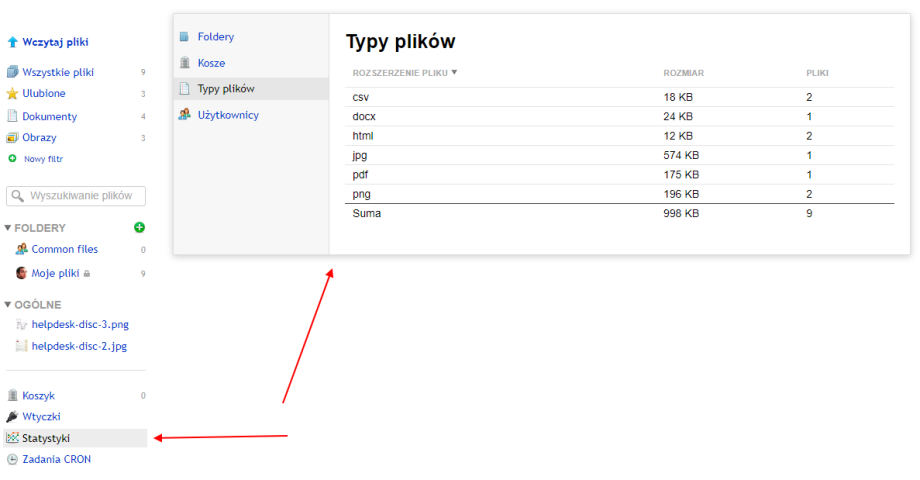Viewport: 920px width, 480px height.
Task: Click the green plus icon beside FOLDERY
Action: [x=139, y=227]
